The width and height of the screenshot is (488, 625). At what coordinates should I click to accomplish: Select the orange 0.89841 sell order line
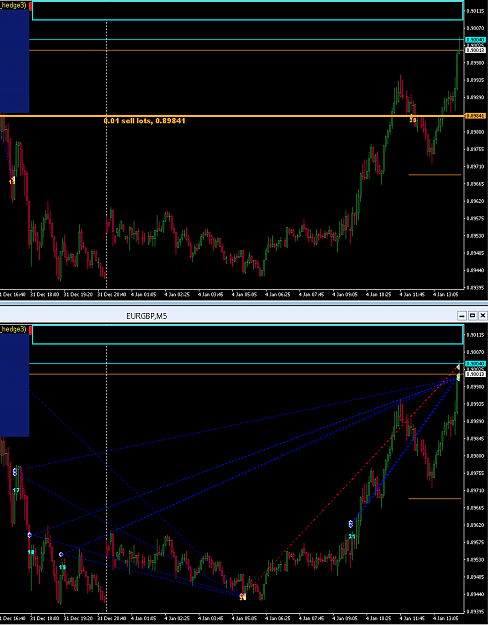click(231, 116)
